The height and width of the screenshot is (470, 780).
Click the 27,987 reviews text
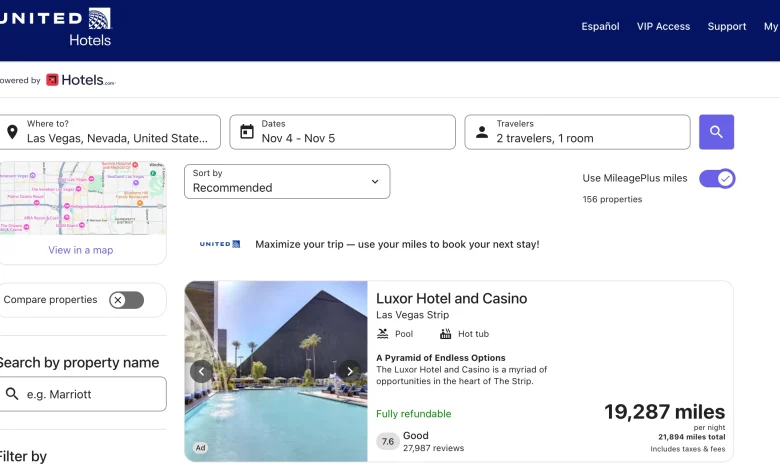[x=433, y=448]
